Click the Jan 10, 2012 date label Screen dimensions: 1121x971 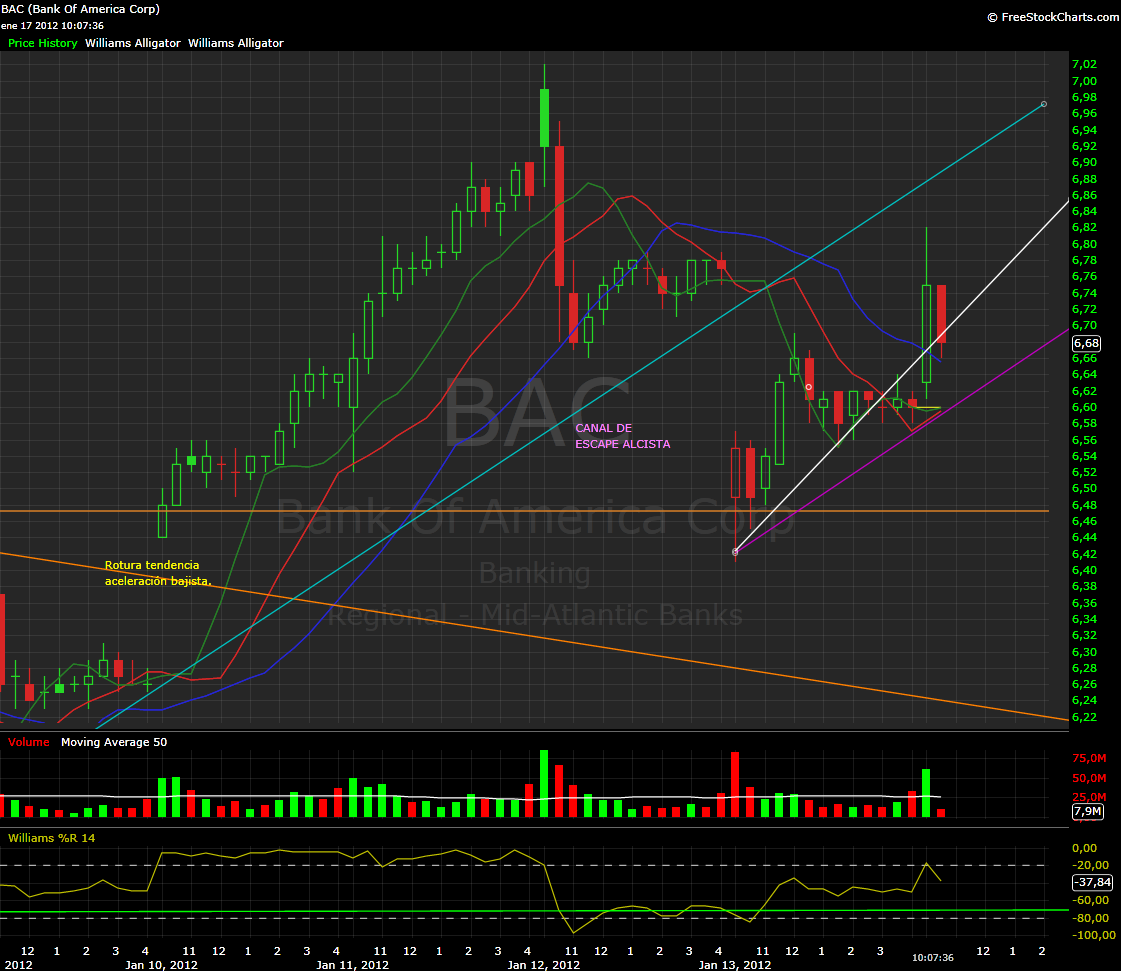click(161, 965)
